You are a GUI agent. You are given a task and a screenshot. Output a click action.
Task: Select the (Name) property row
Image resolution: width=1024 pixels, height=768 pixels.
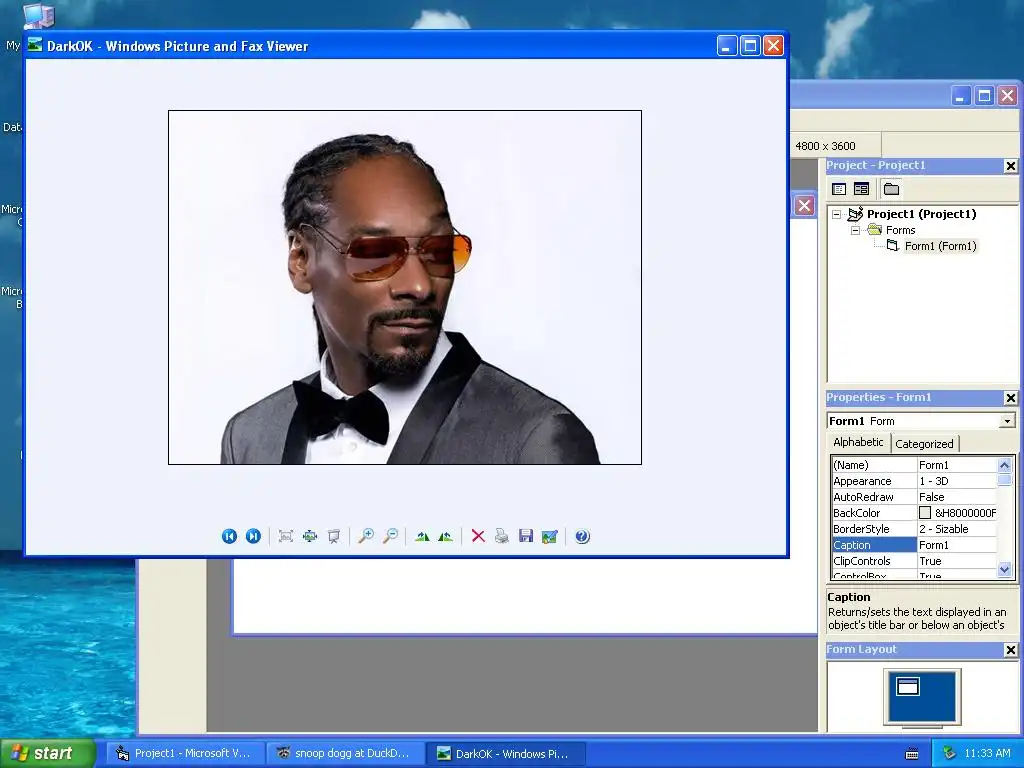[x=914, y=465]
